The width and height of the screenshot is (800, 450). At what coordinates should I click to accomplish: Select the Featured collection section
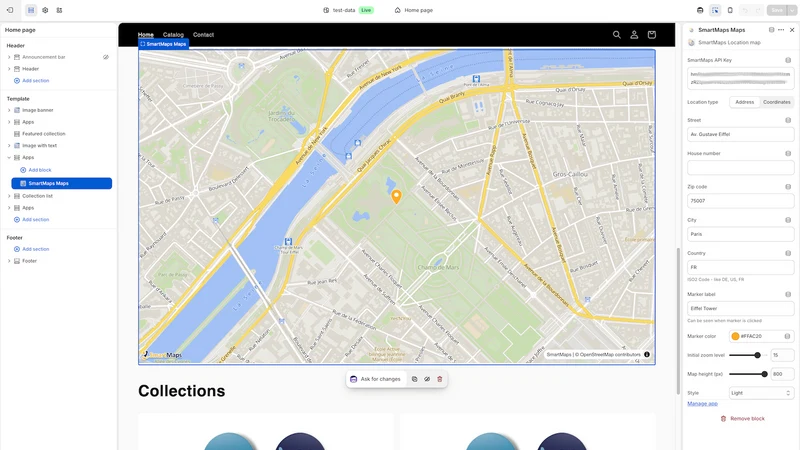[x=44, y=134]
